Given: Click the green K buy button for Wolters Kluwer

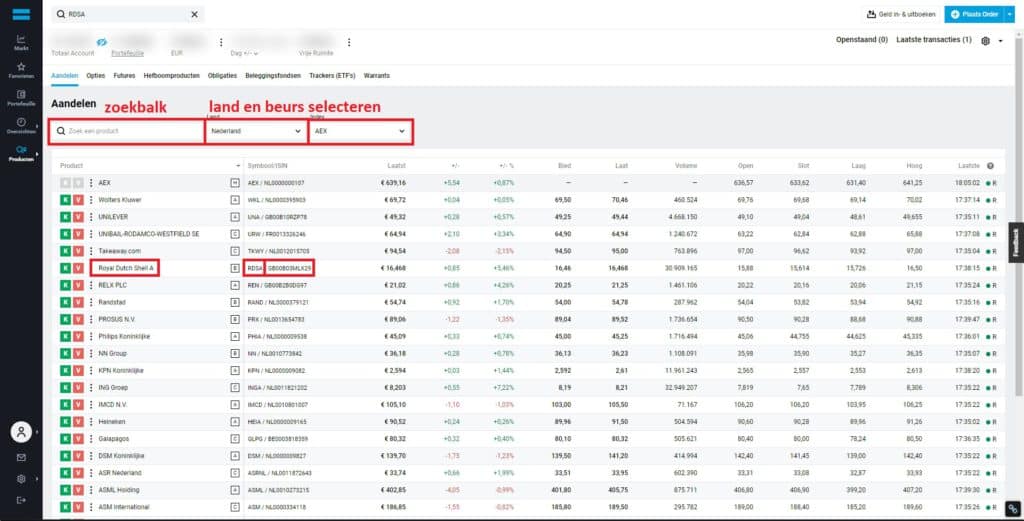Looking at the screenshot, I should point(65,200).
